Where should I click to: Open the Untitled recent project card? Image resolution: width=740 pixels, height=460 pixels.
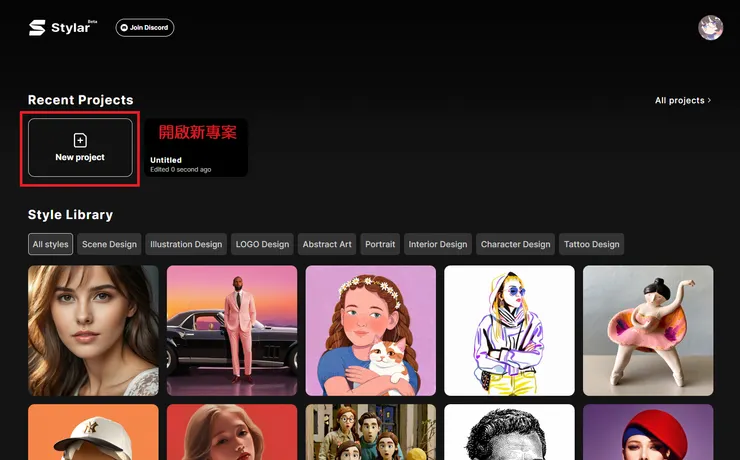tap(196, 147)
